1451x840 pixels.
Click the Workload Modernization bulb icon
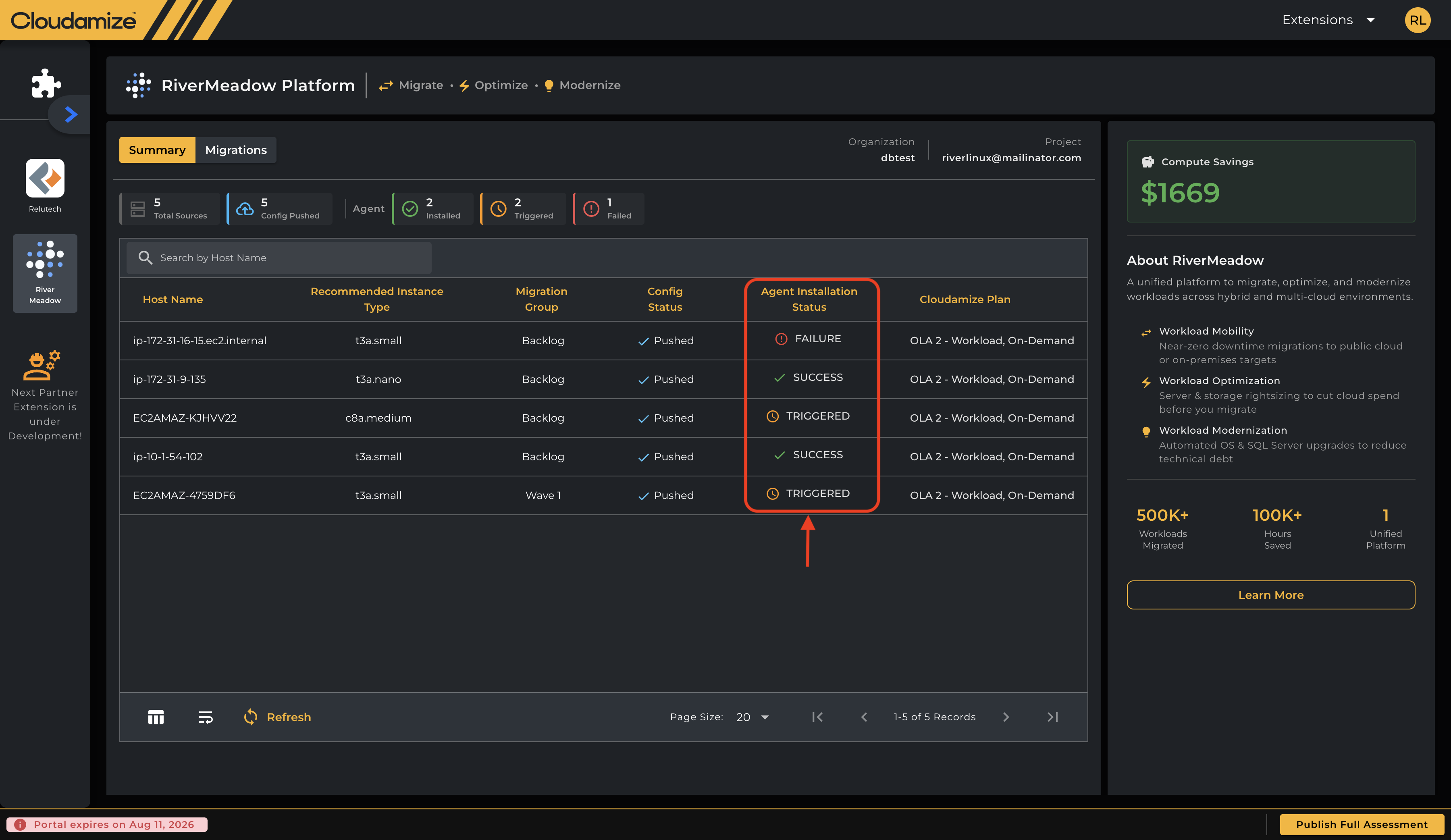pyautogui.click(x=1146, y=432)
